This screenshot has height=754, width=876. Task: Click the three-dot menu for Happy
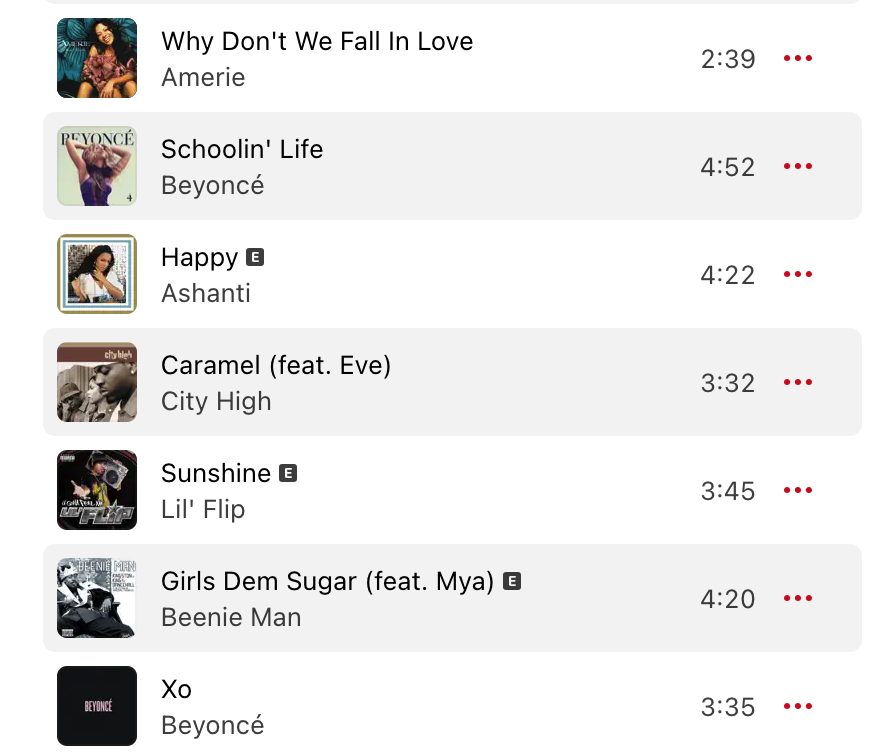coord(797,275)
